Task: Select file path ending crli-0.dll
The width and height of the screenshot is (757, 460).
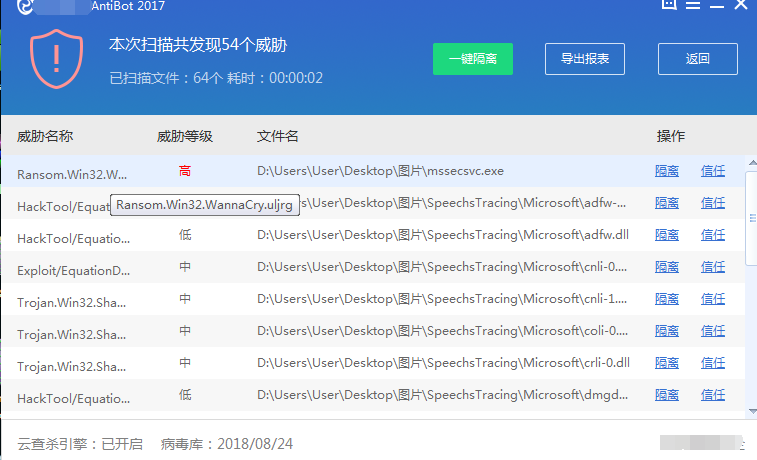Action: click(443, 363)
